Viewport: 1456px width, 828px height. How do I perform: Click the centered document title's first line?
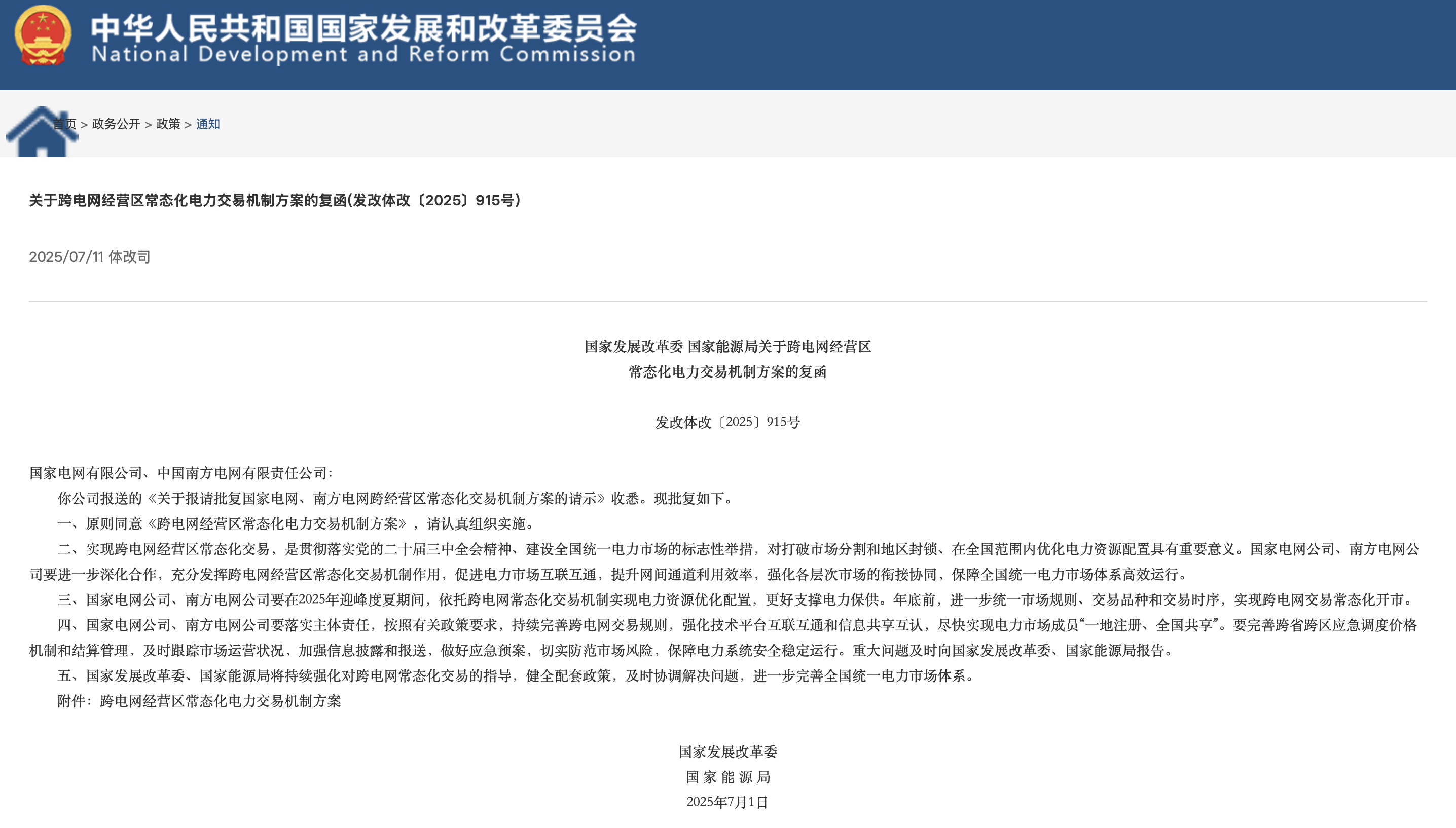(x=727, y=346)
